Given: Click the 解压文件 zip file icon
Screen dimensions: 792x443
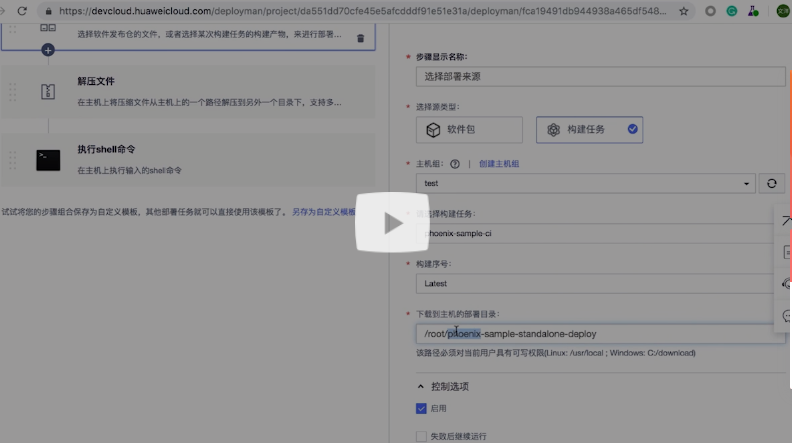Looking at the screenshot, I should (48, 91).
